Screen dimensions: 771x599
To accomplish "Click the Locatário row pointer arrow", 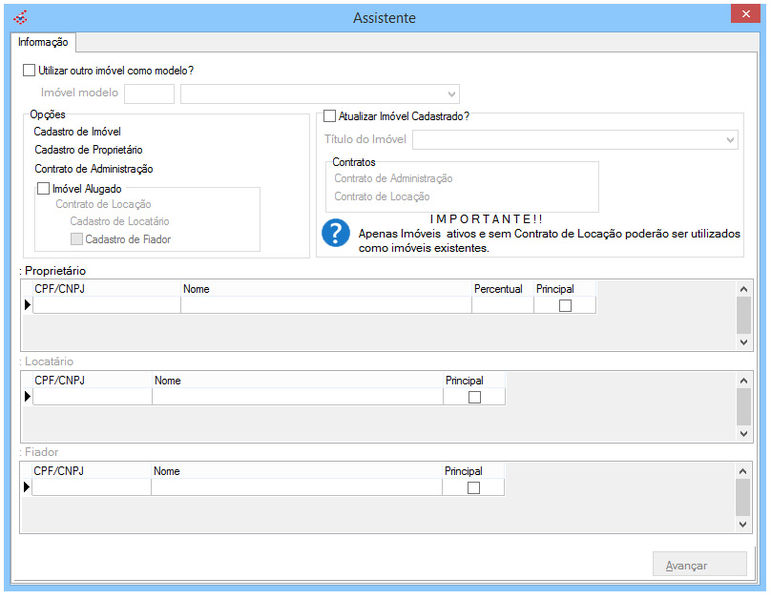I will coord(27,397).
